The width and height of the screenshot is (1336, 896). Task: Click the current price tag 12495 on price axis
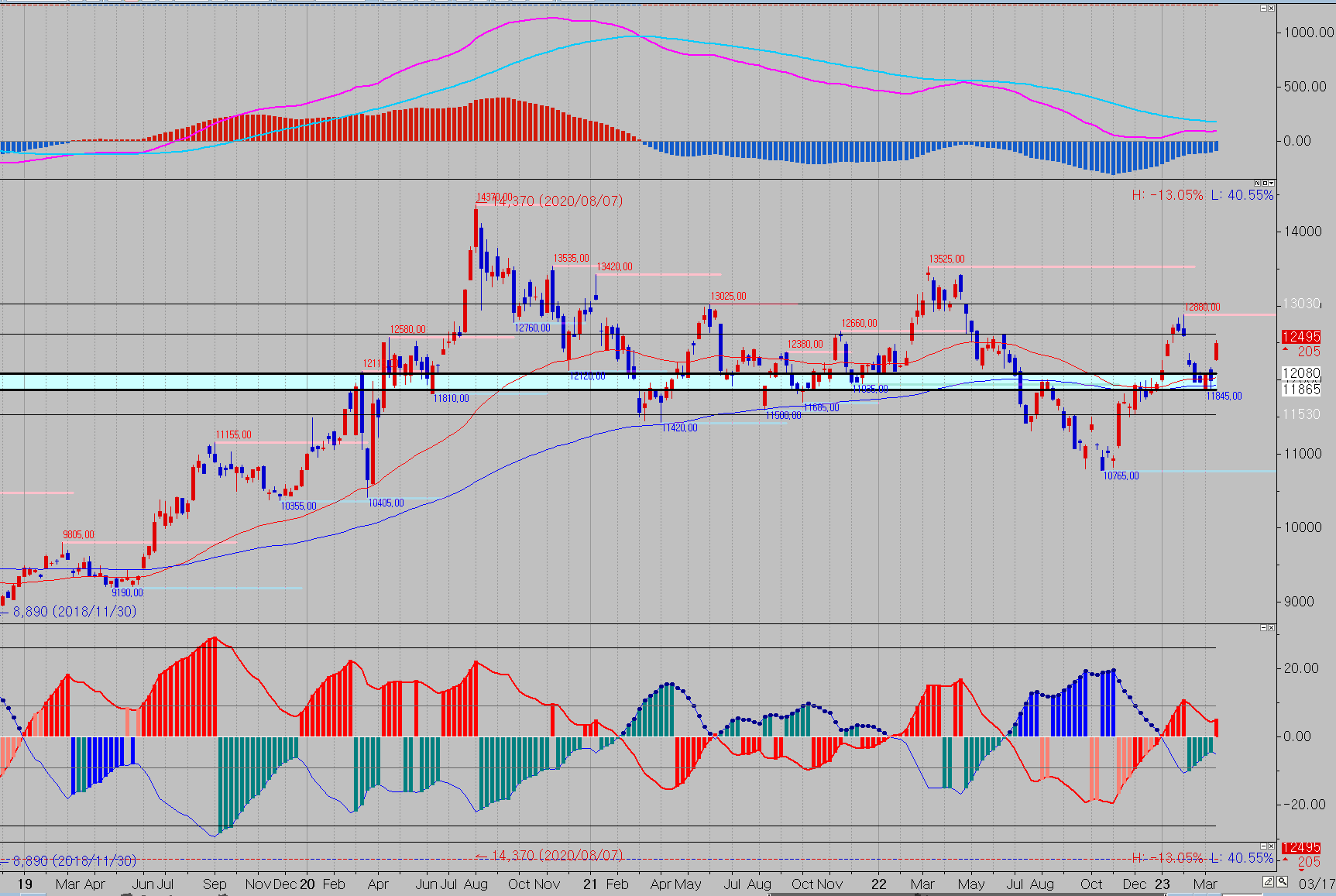pyautogui.click(x=1301, y=337)
